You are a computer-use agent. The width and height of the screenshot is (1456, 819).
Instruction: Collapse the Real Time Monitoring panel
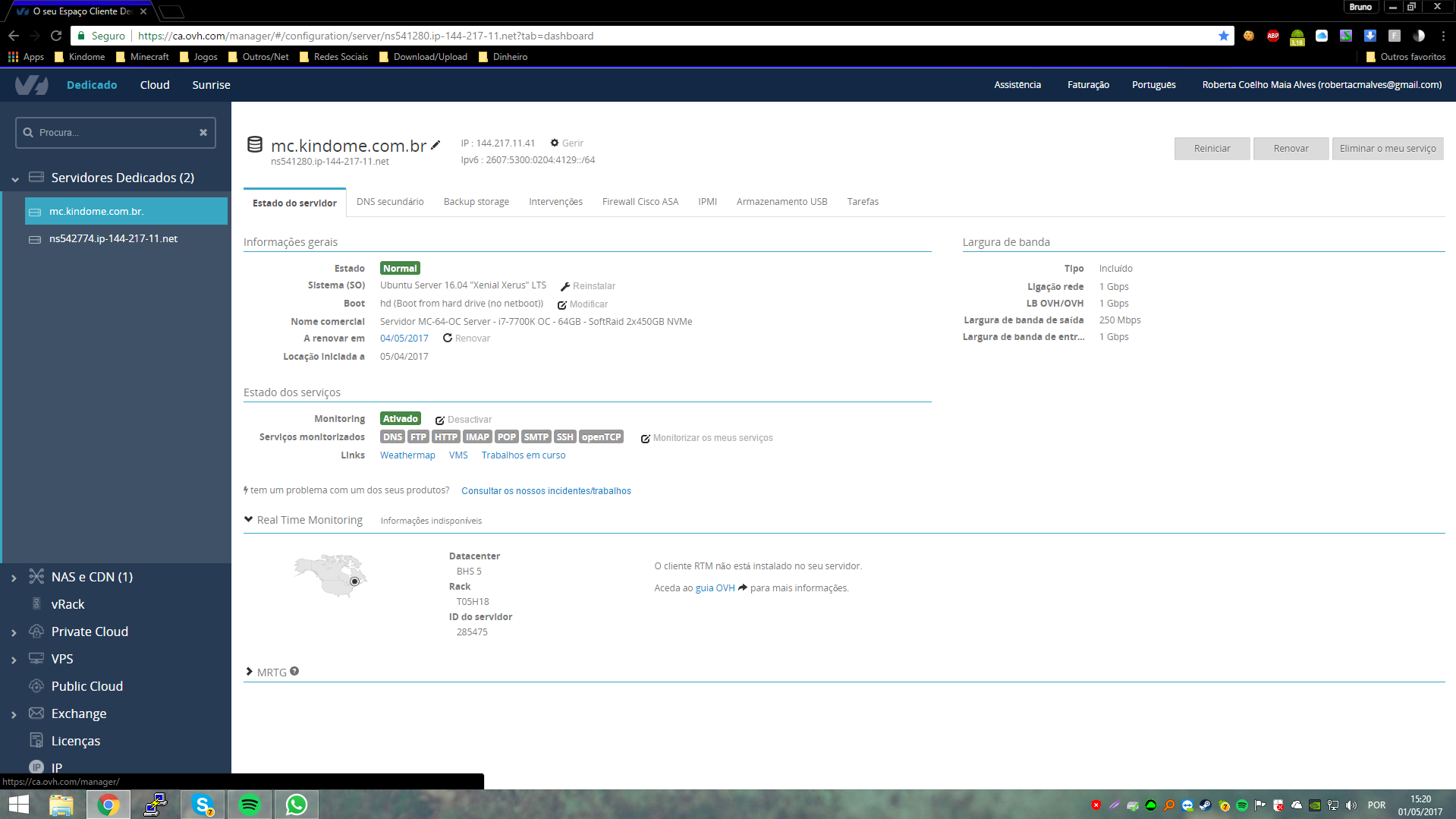click(248, 519)
